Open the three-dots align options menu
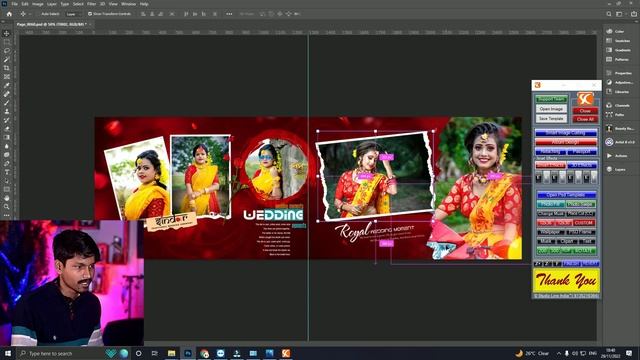640x360 pixels. coord(229,14)
